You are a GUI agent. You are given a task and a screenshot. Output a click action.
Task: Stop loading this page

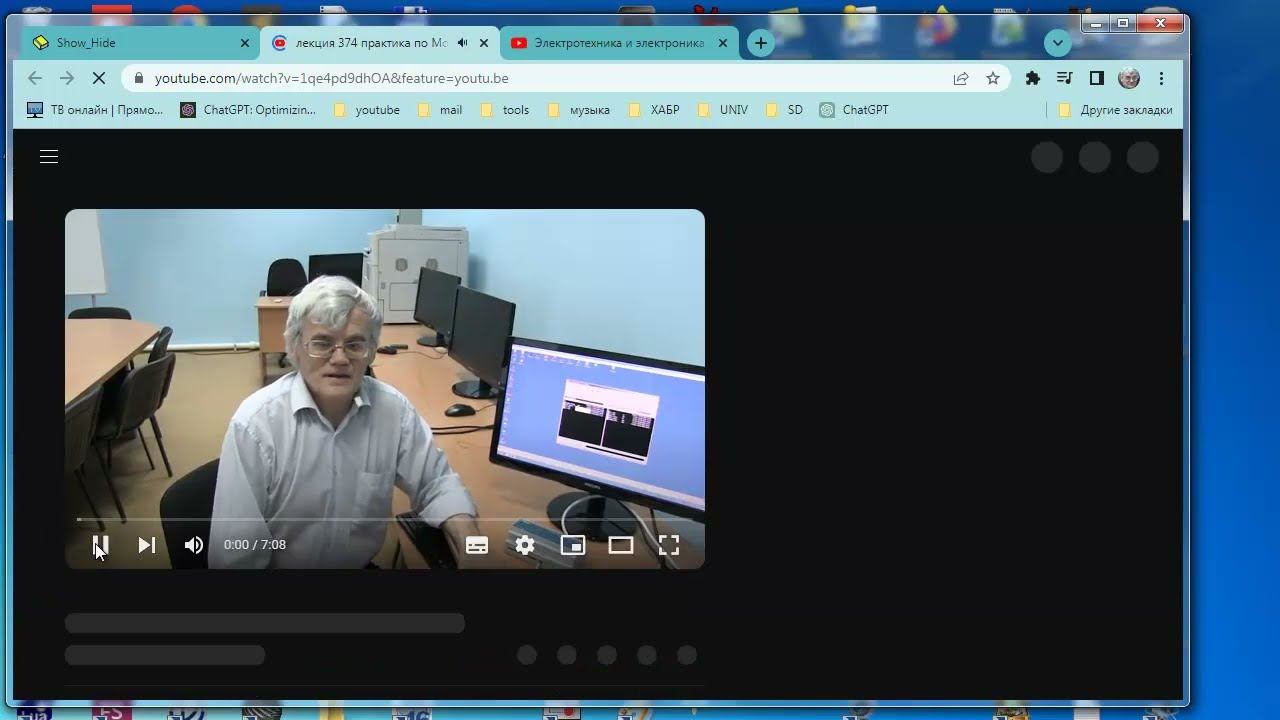point(99,78)
